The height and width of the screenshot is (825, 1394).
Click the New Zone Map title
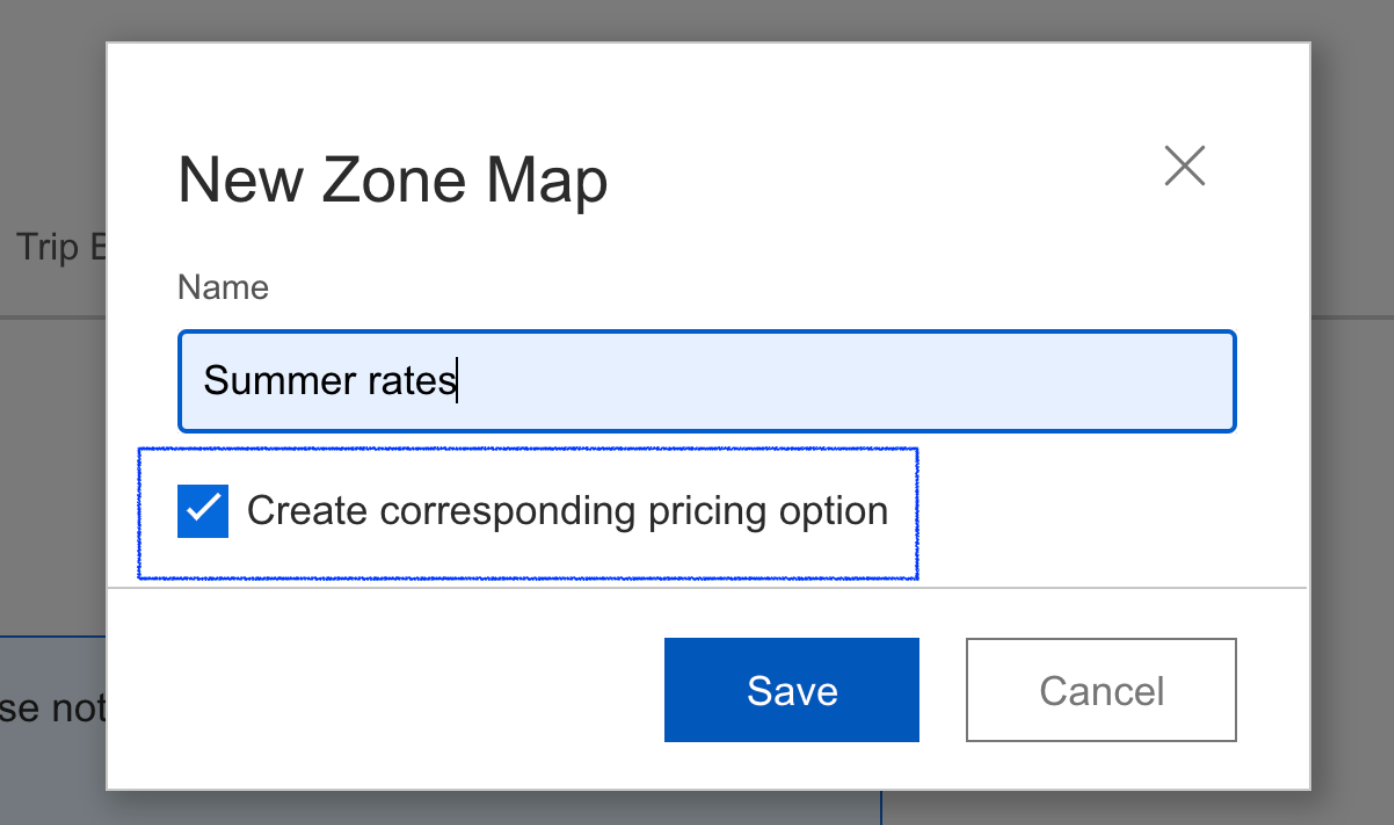(x=392, y=181)
